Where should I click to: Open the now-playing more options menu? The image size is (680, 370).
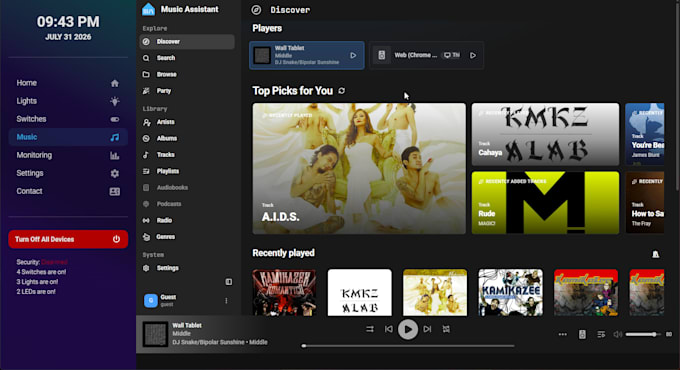pyautogui.click(x=562, y=334)
